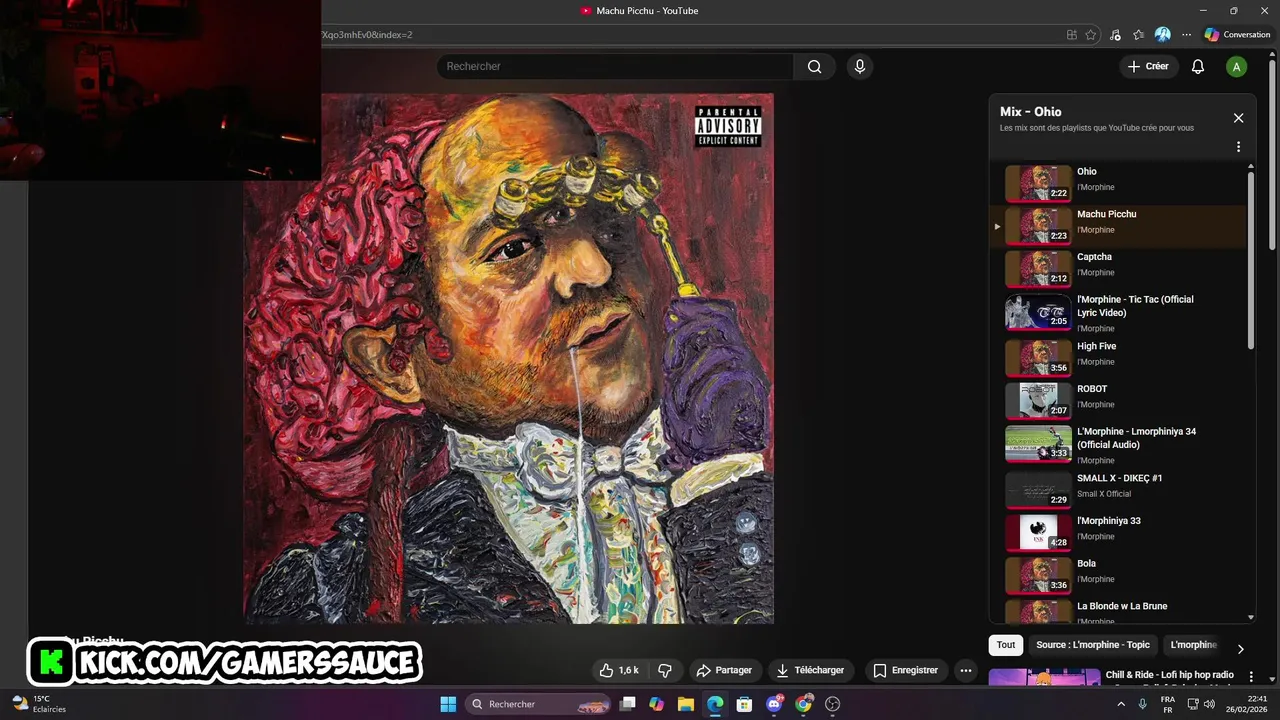Click the Télécharger download button
1280x720 pixels.
(810, 670)
